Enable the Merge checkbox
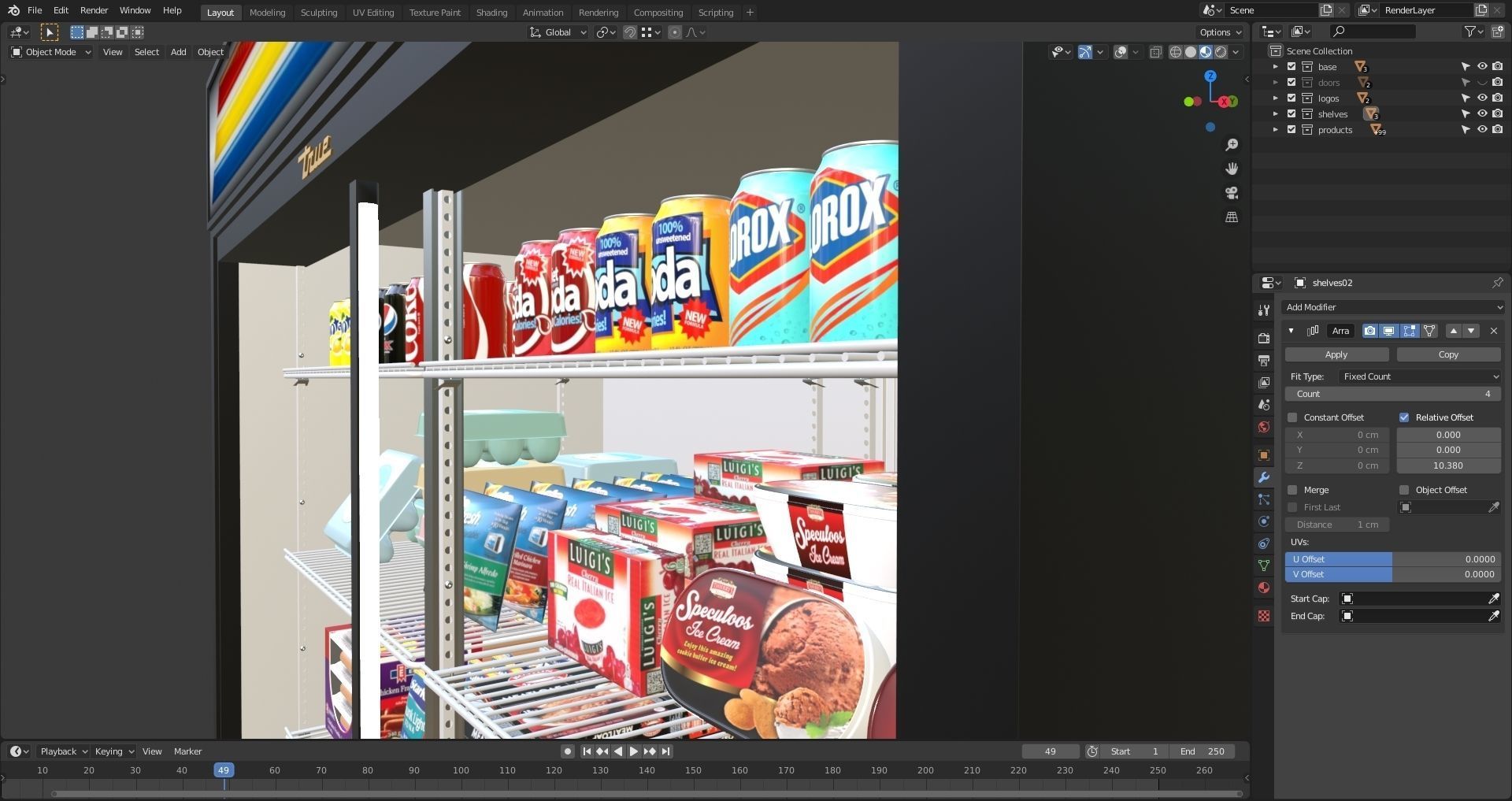1512x801 pixels. pos(1292,490)
